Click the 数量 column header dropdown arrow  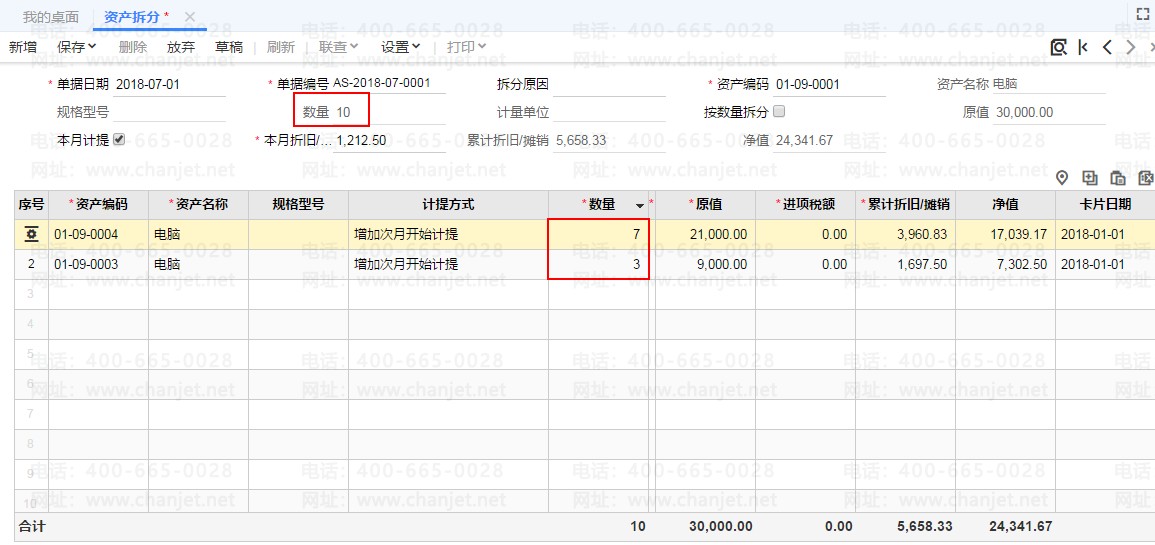click(640, 205)
